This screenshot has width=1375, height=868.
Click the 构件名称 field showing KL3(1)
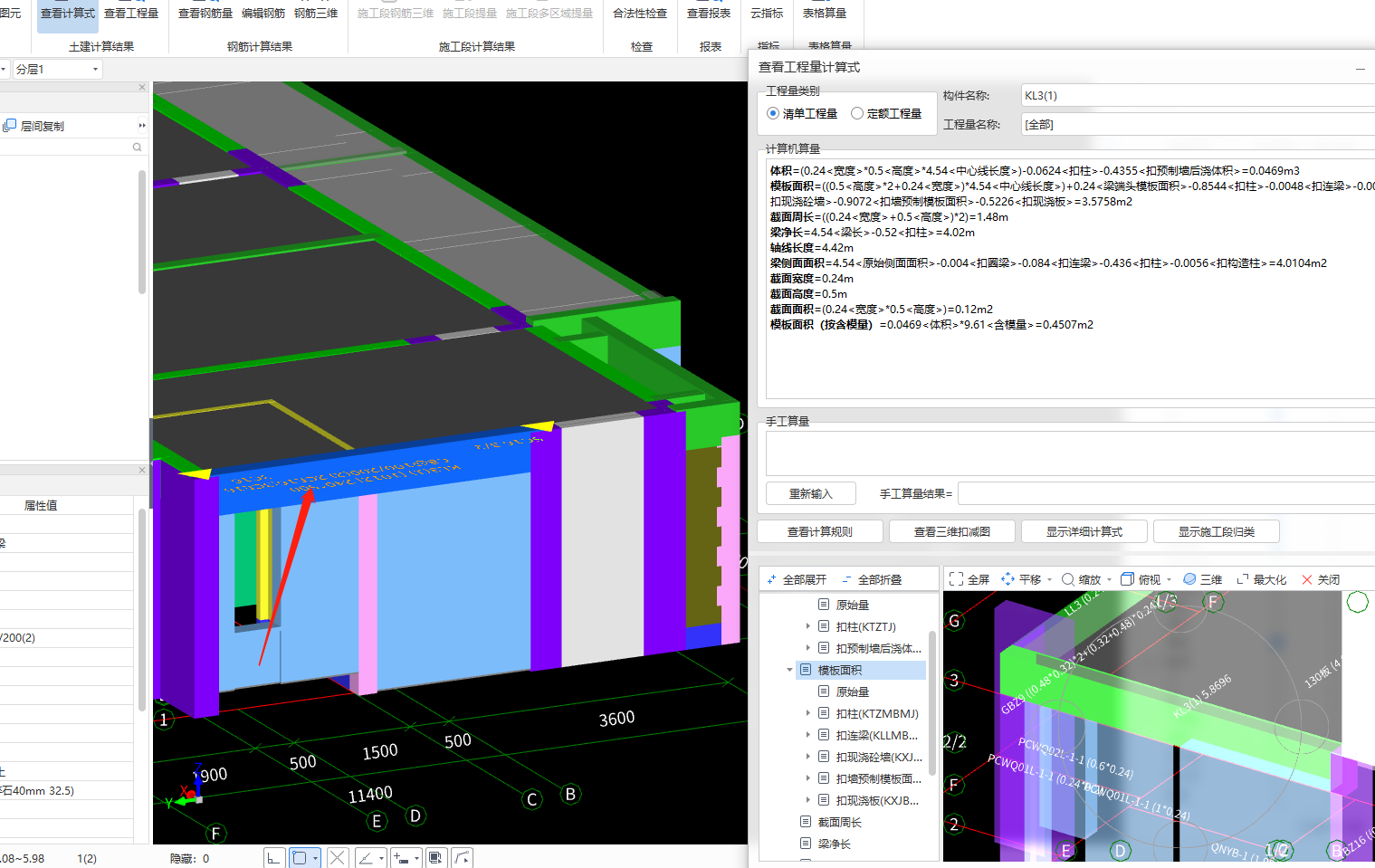coord(1198,95)
